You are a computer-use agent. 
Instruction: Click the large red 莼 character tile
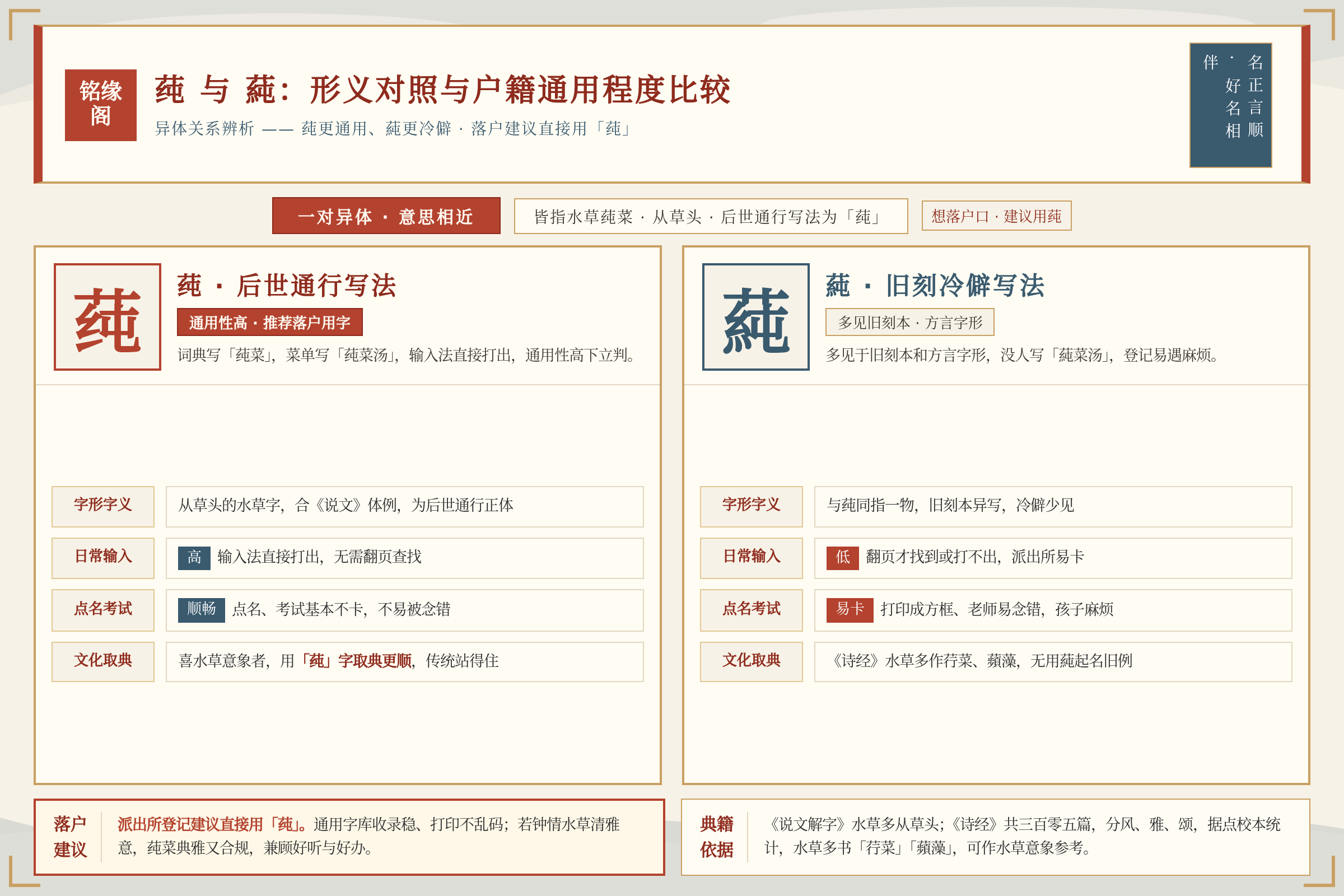coord(108,317)
